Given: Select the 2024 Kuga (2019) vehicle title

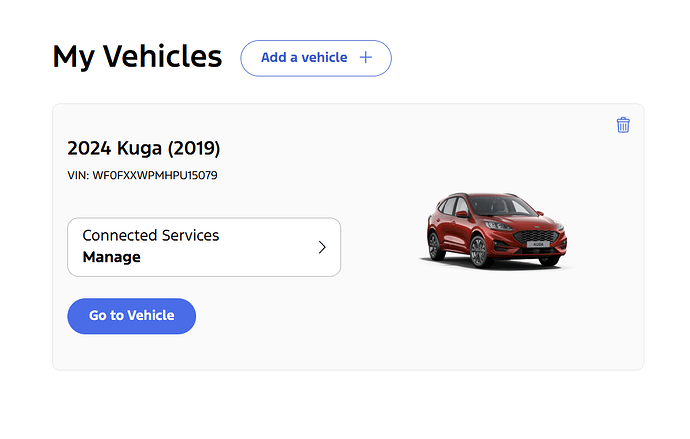Looking at the screenshot, I should (x=143, y=148).
